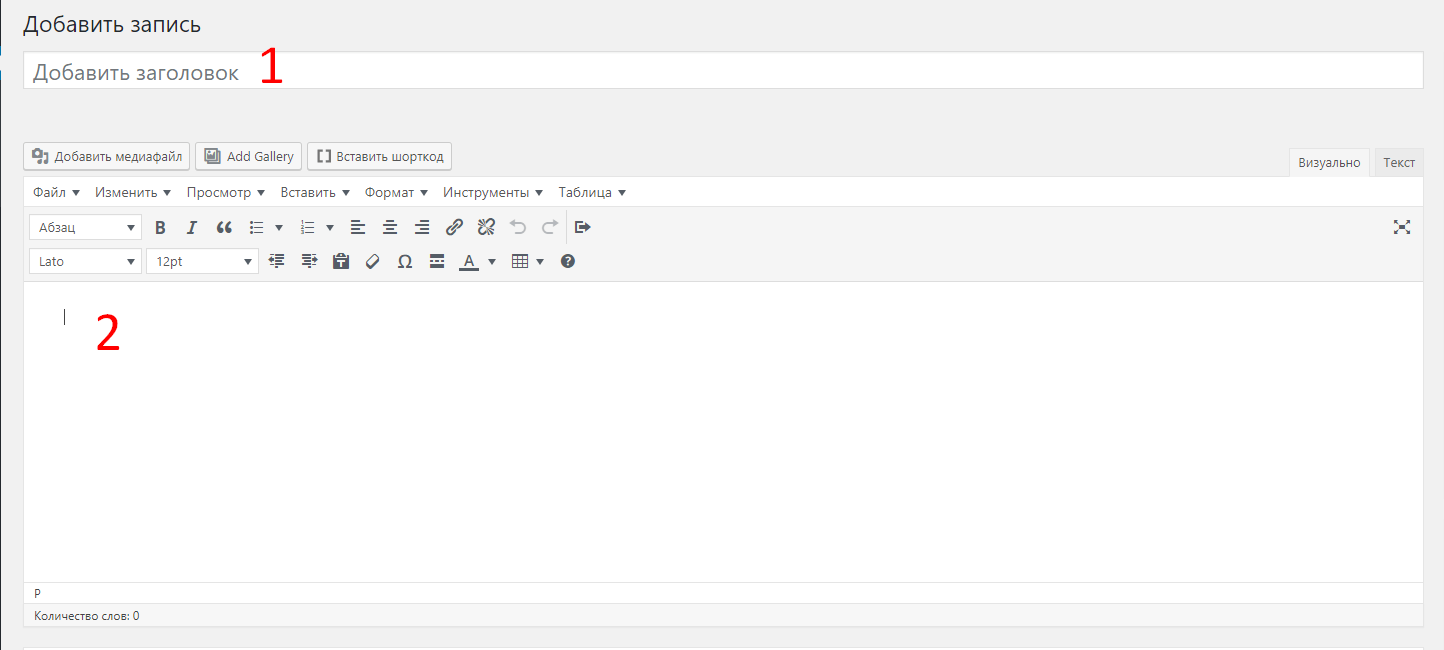The height and width of the screenshot is (650, 1444).
Task: Toggle fullscreen editor mode
Action: (x=1402, y=228)
